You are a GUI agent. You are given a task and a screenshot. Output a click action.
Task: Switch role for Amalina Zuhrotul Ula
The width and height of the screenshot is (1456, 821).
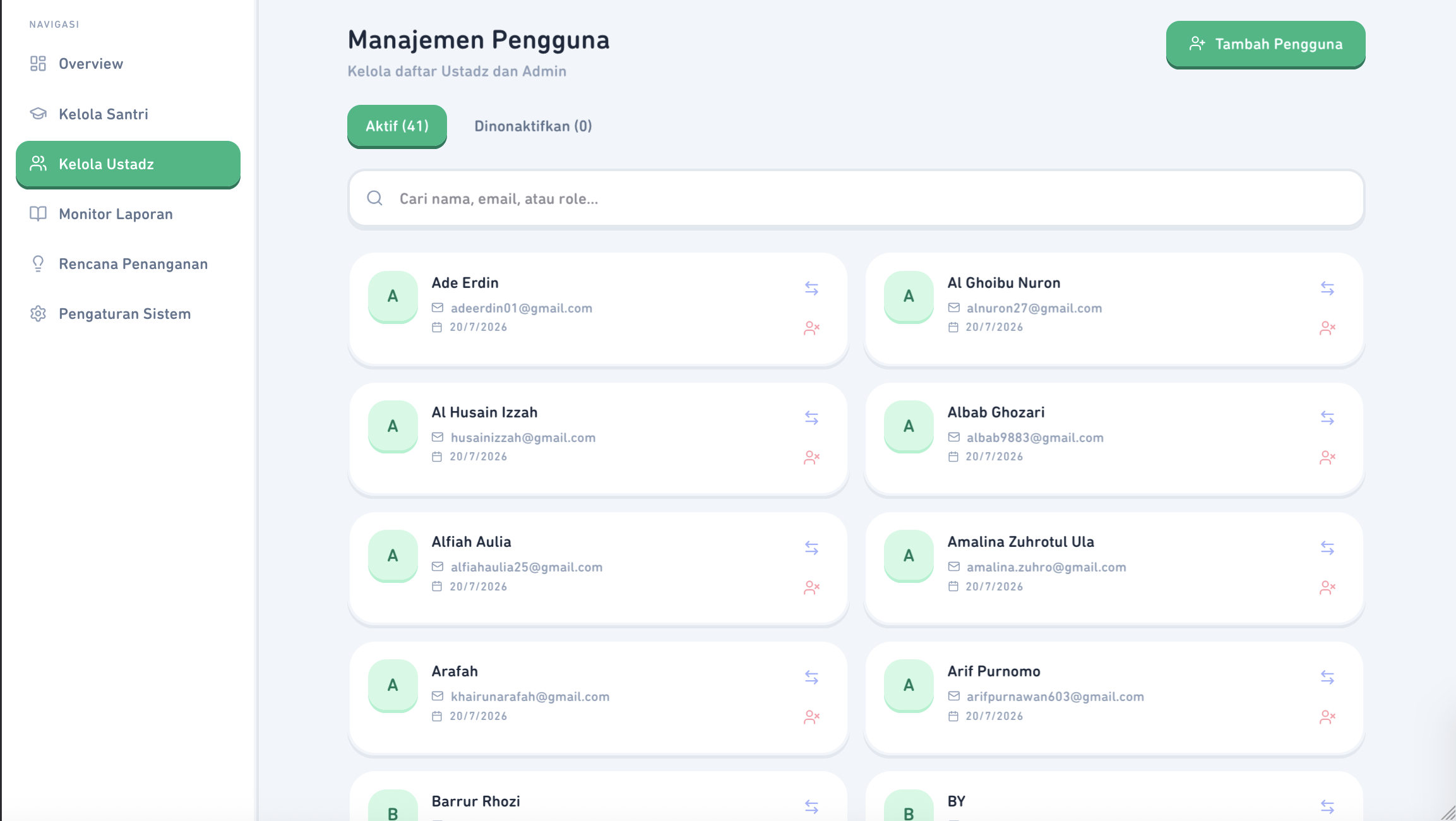pyautogui.click(x=1327, y=548)
